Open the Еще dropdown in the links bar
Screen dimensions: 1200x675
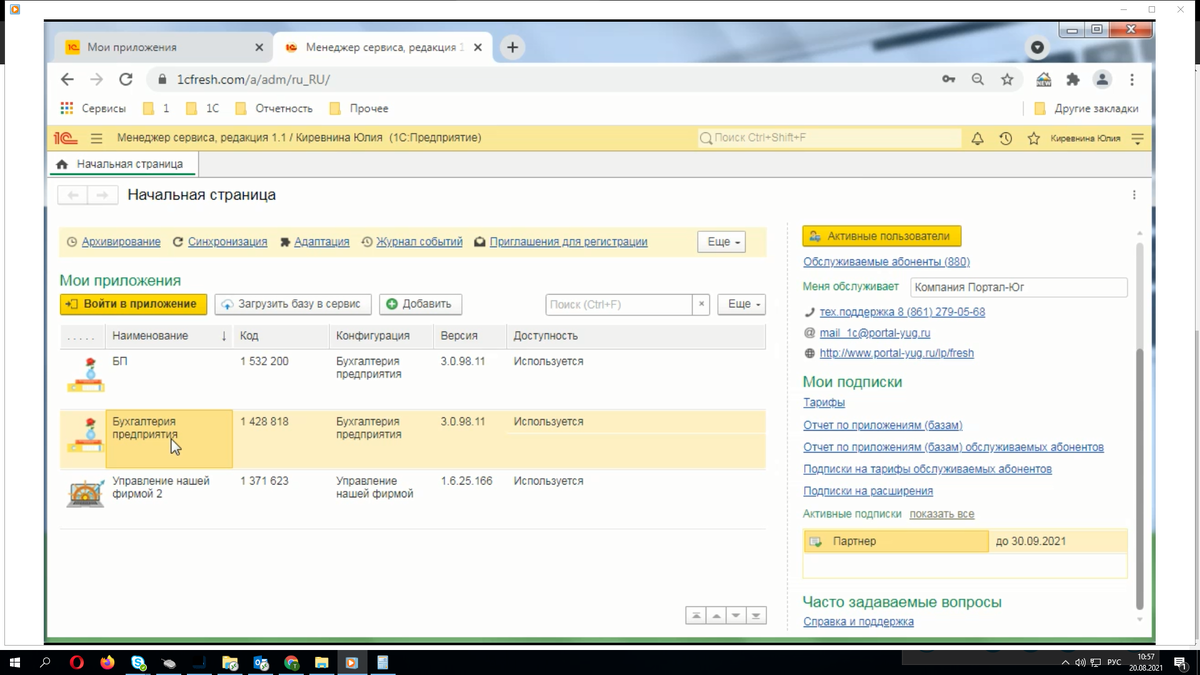pos(722,242)
